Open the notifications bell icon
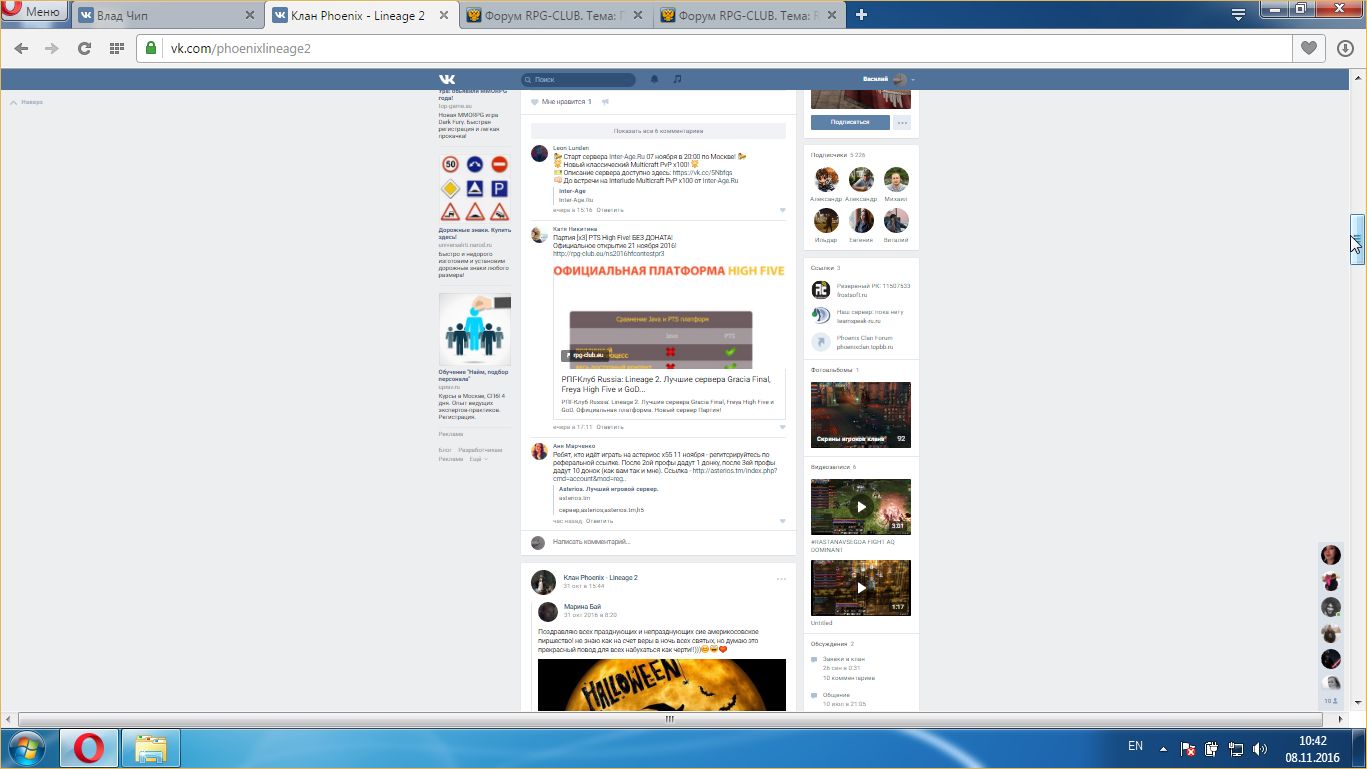Viewport: 1367px width, 769px height. 655,80
